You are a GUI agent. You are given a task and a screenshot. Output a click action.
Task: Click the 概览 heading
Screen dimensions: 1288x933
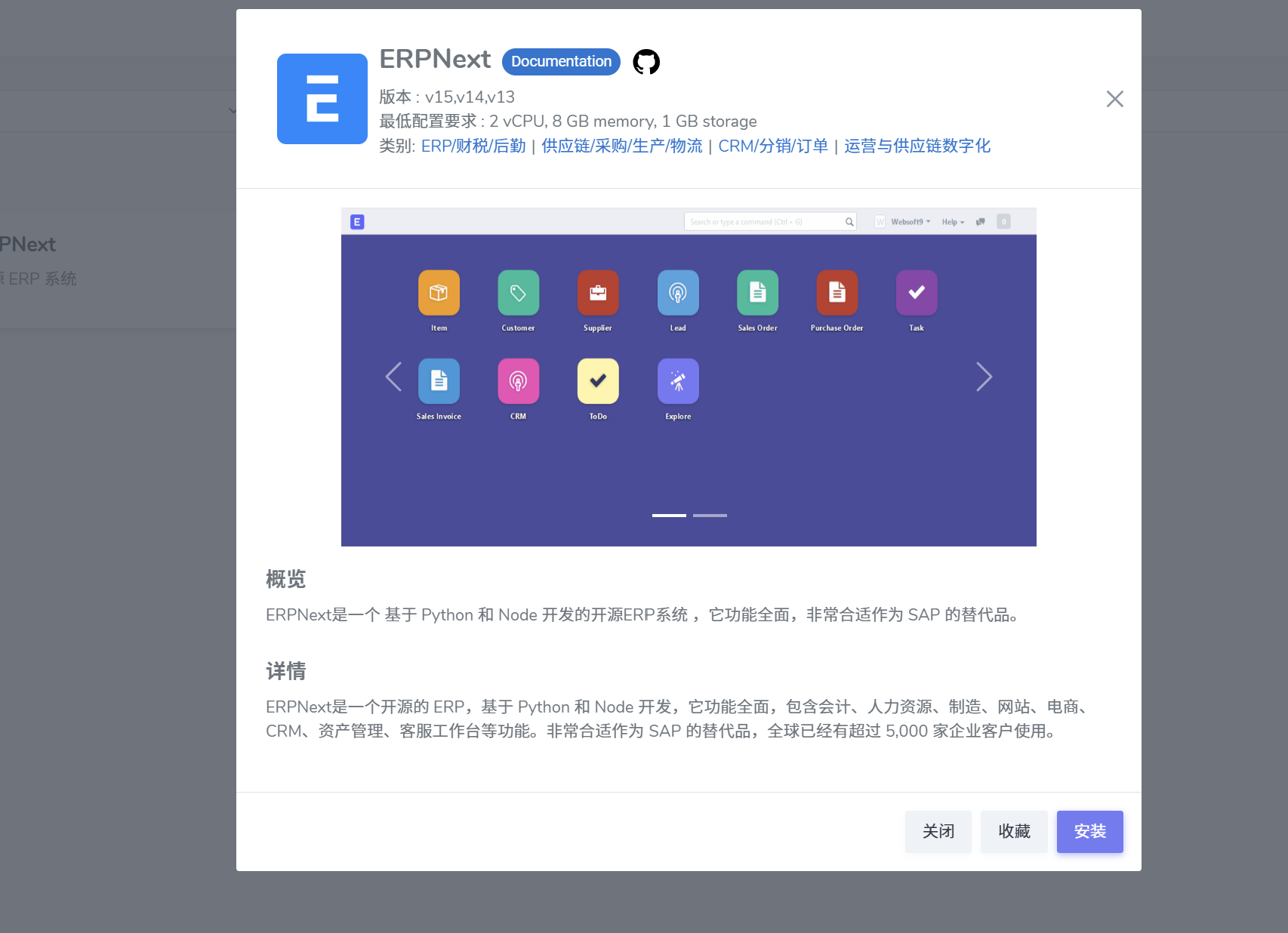click(x=285, y=580)
